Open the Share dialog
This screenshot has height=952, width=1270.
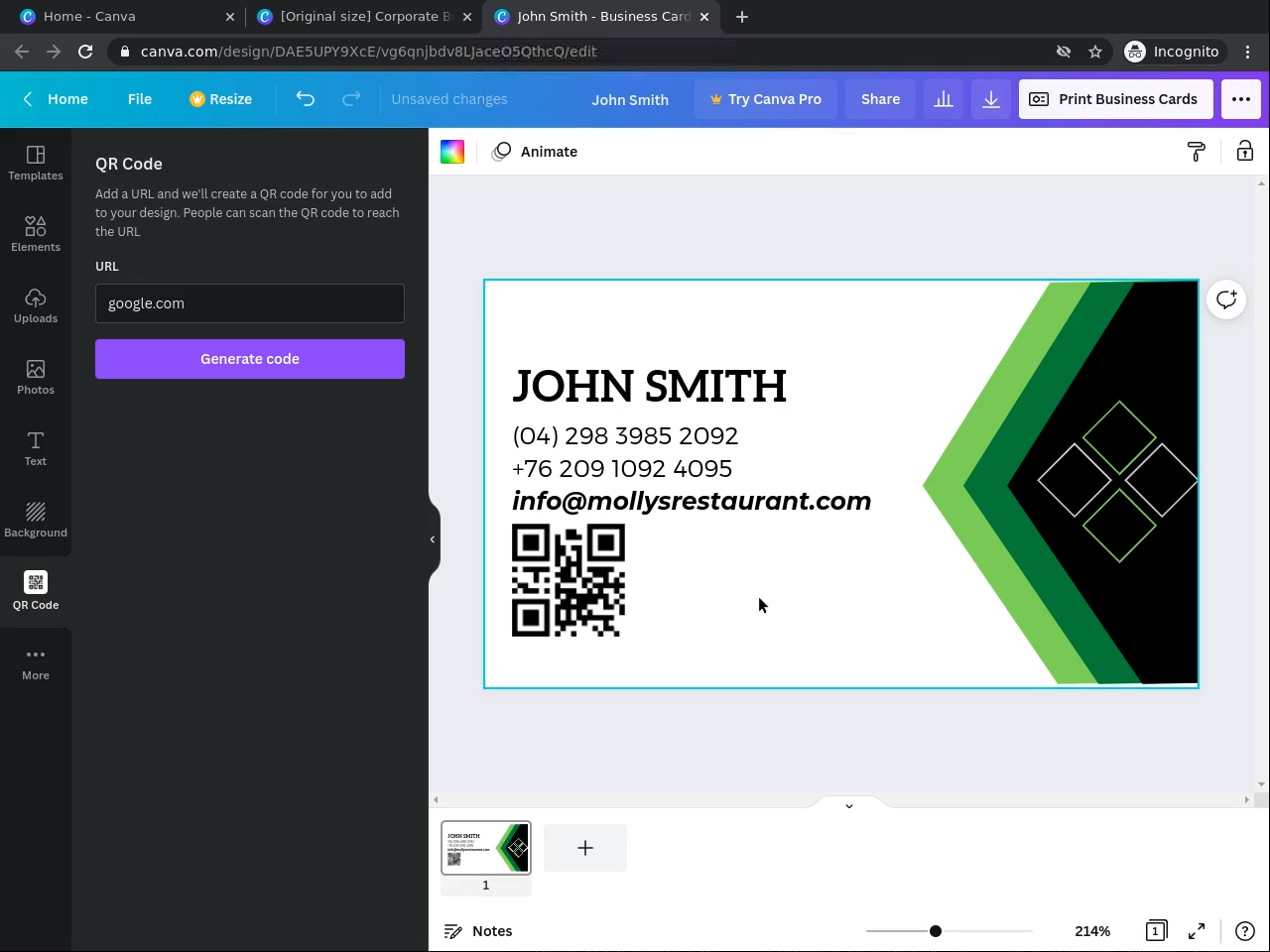[x=881, y=99]
